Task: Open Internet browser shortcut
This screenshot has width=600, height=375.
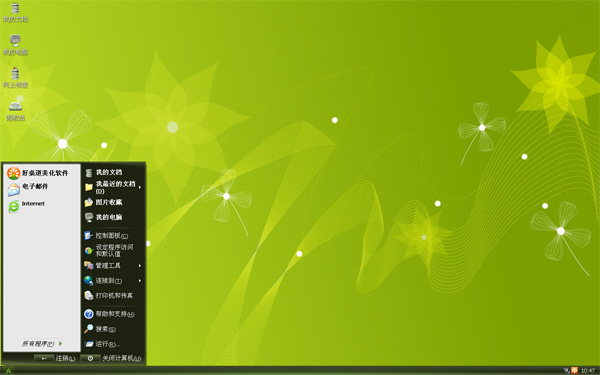Action: point(26,205)
